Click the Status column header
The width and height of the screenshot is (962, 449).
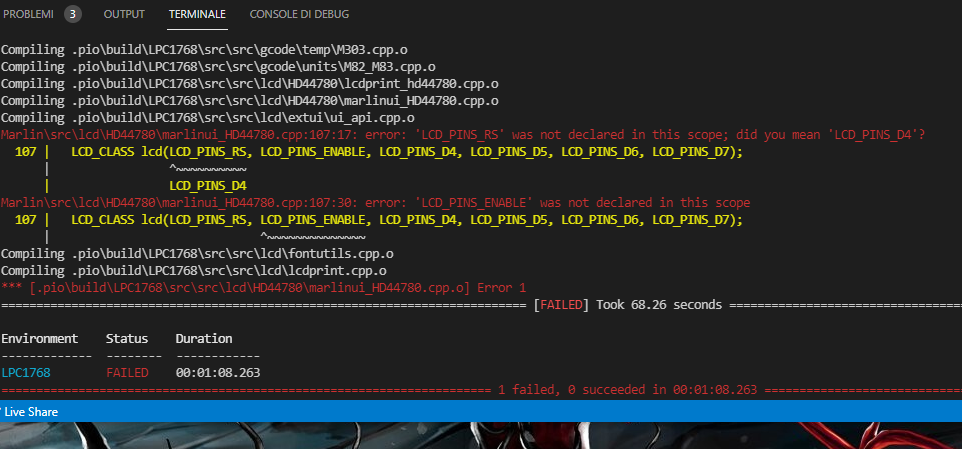tap(127, 339)
